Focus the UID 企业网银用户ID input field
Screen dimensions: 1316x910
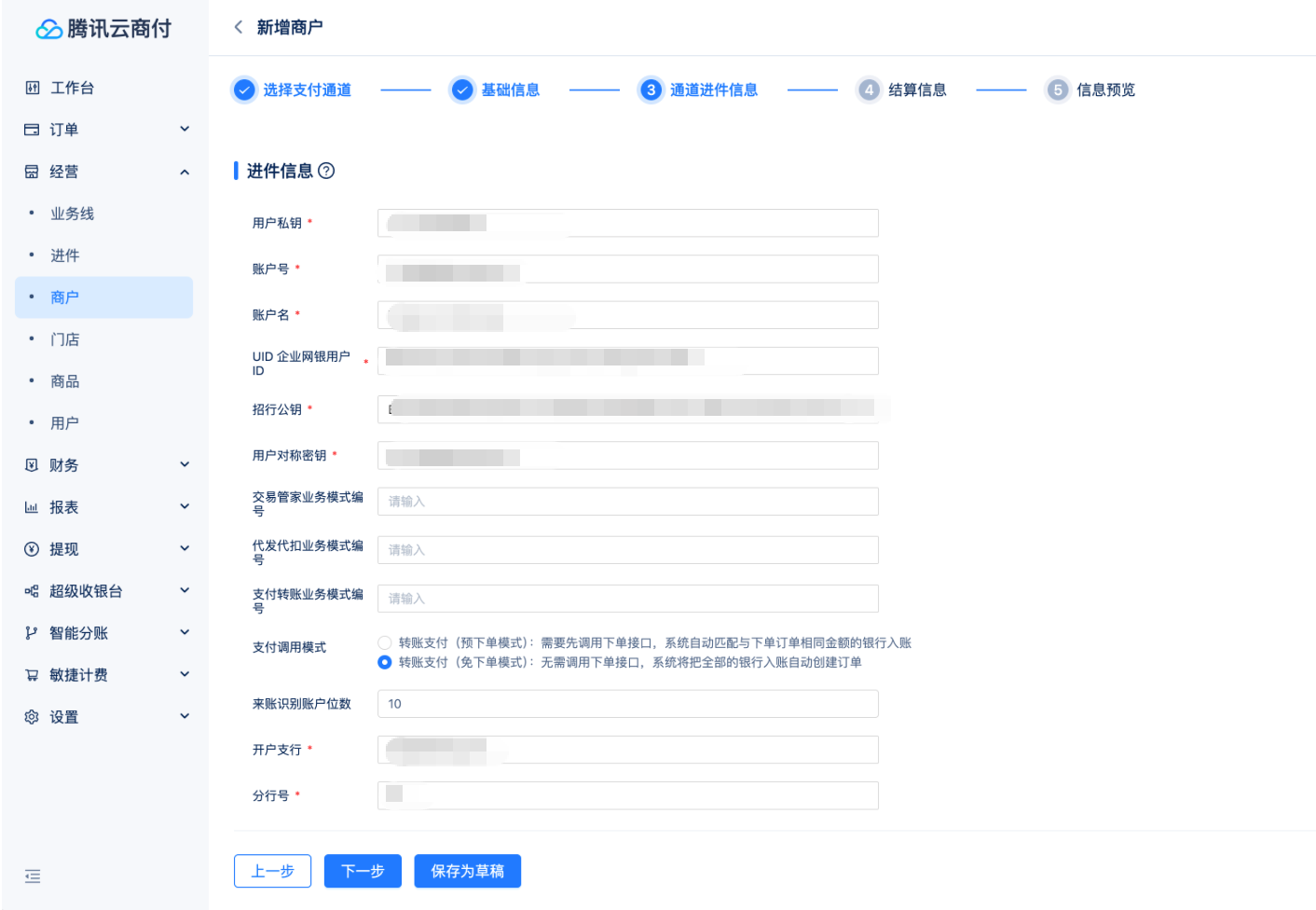[628, 361]
